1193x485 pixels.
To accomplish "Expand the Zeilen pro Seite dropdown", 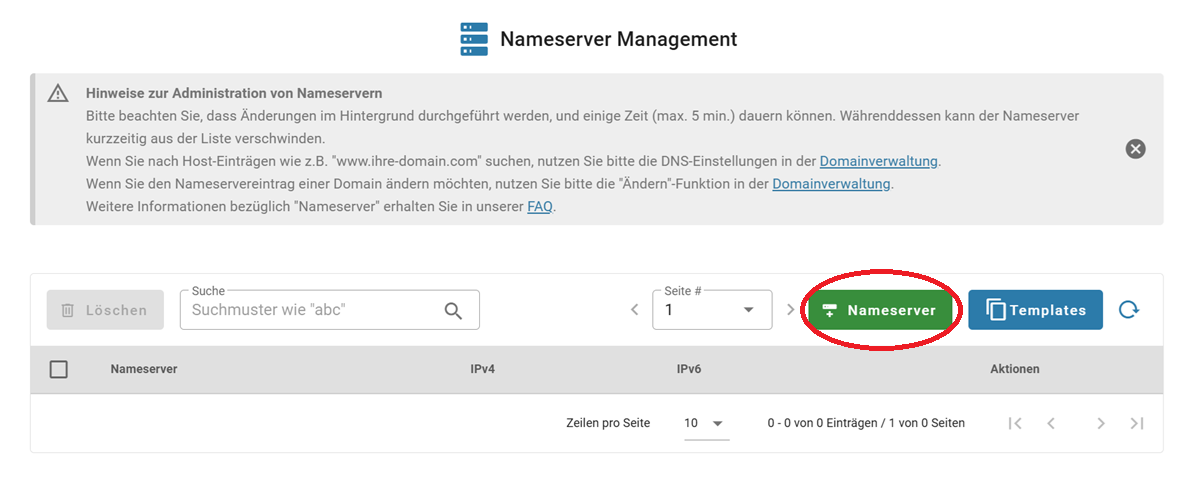I will [x=705, y=423].
